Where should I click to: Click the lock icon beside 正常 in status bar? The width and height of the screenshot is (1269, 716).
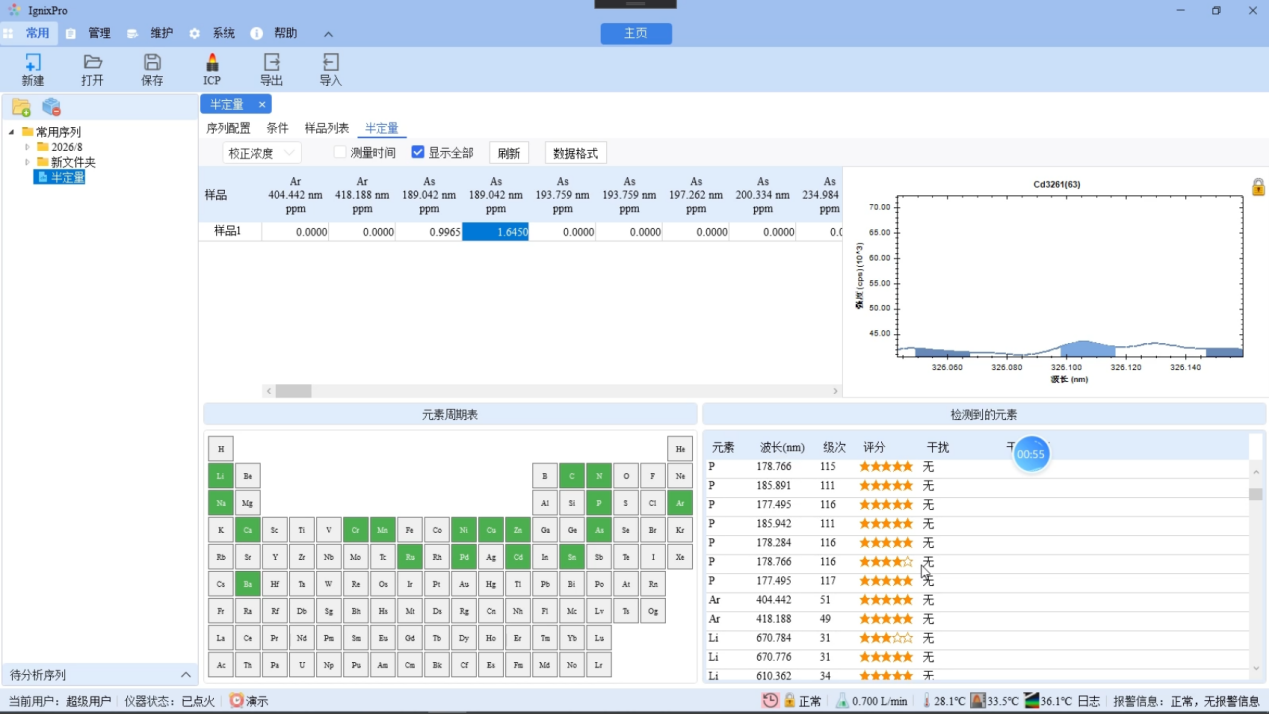[790, 701]
